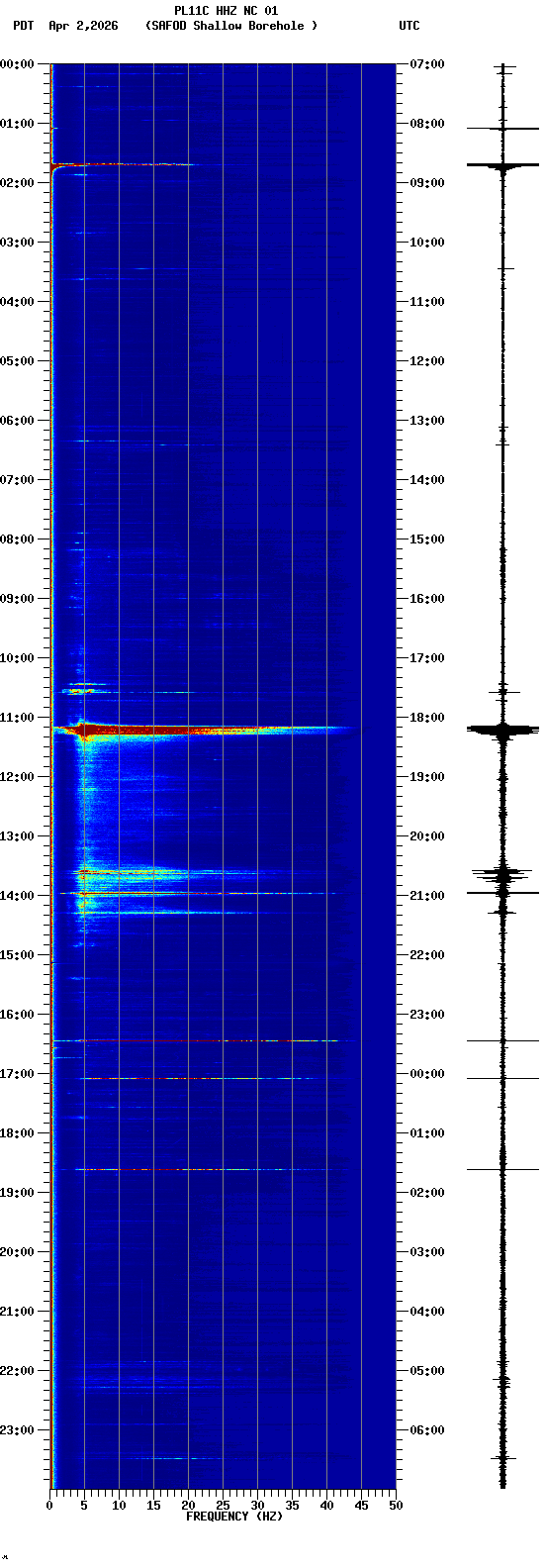Click the station title PL11C HHZ NC 01
This screenshot has width=546, height=1568.
click(x=227, y=11)
